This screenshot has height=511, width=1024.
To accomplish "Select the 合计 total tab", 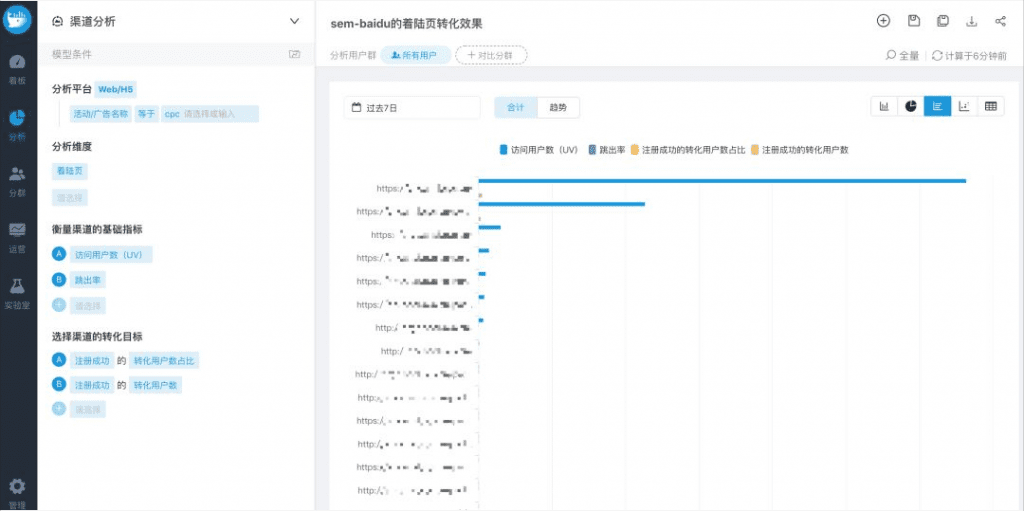I will point(516,107).
